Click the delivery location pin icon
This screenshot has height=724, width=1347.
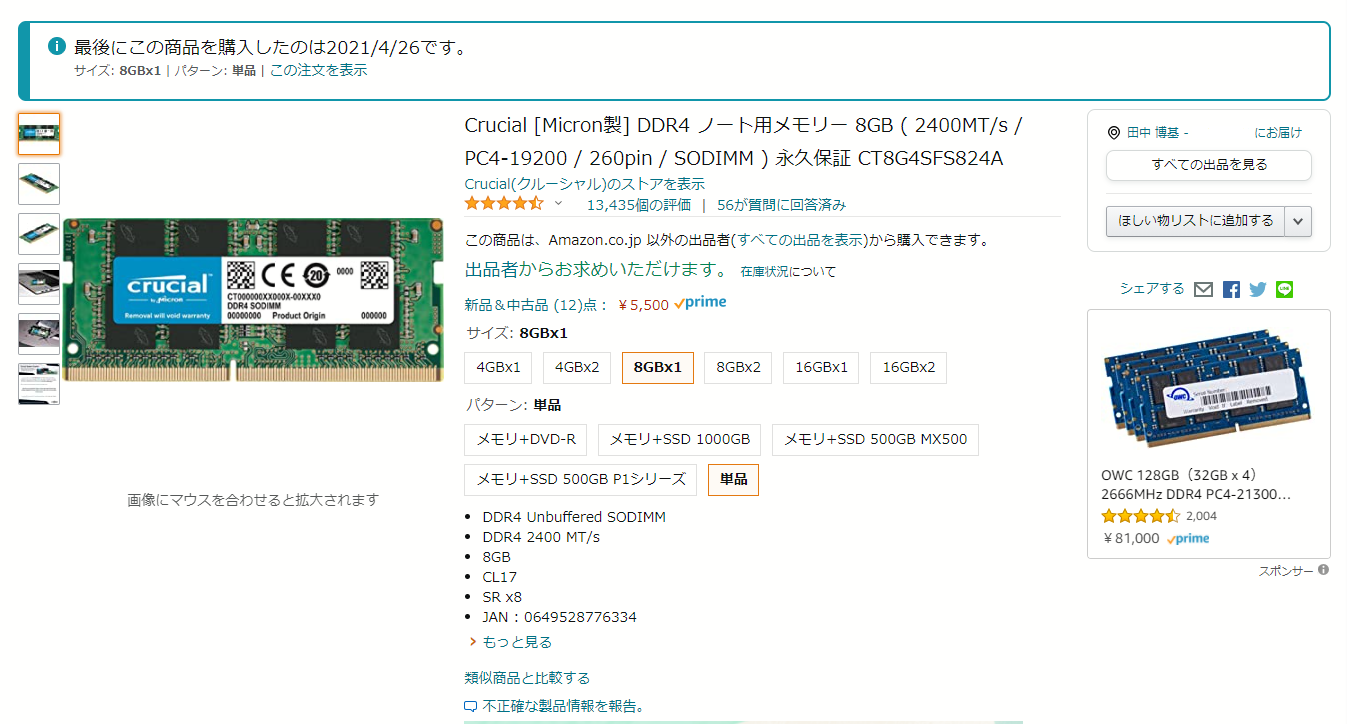pyautogui.click(x=1114, y=133)
